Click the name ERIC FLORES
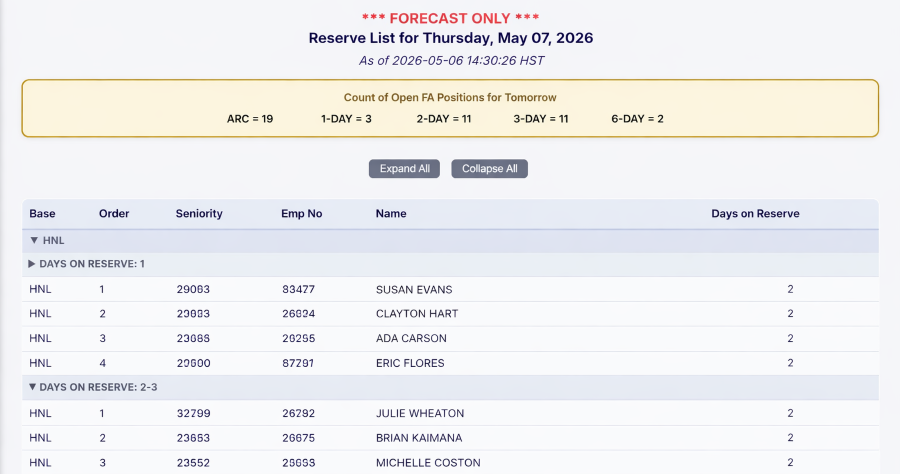The height and width of the screenshot is (474, 900). point(410,363)
